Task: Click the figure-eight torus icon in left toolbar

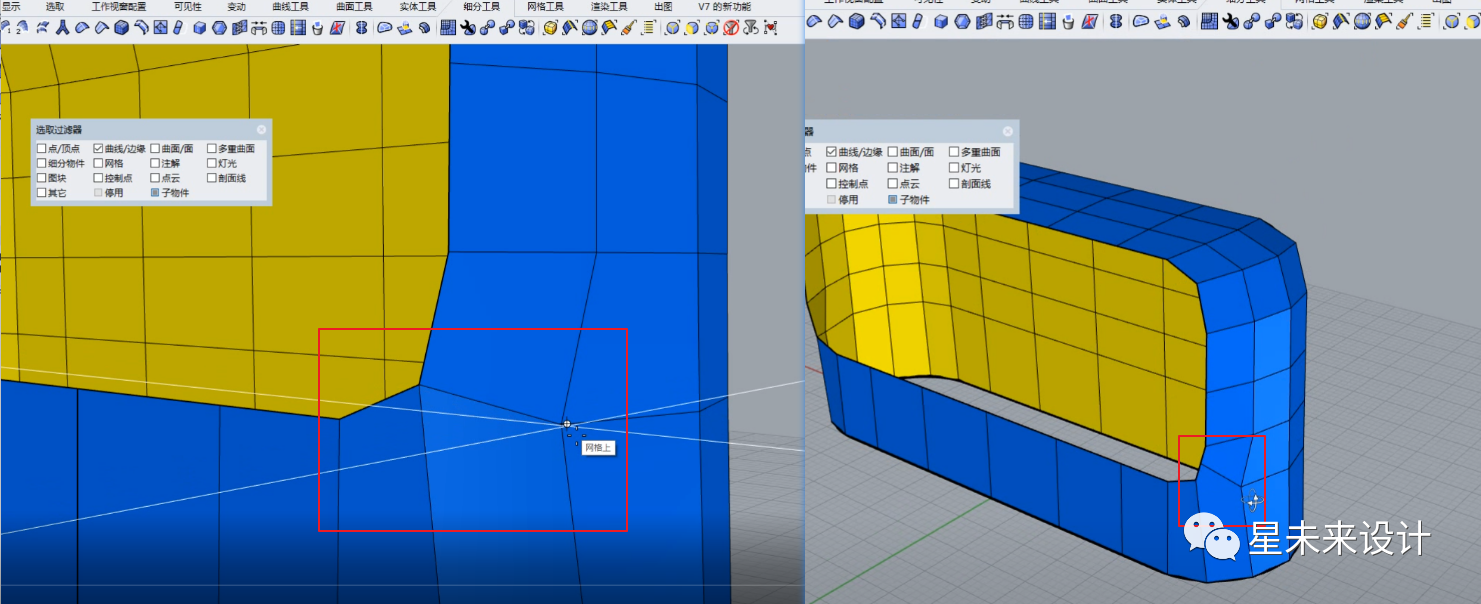Action: point(361,28)
